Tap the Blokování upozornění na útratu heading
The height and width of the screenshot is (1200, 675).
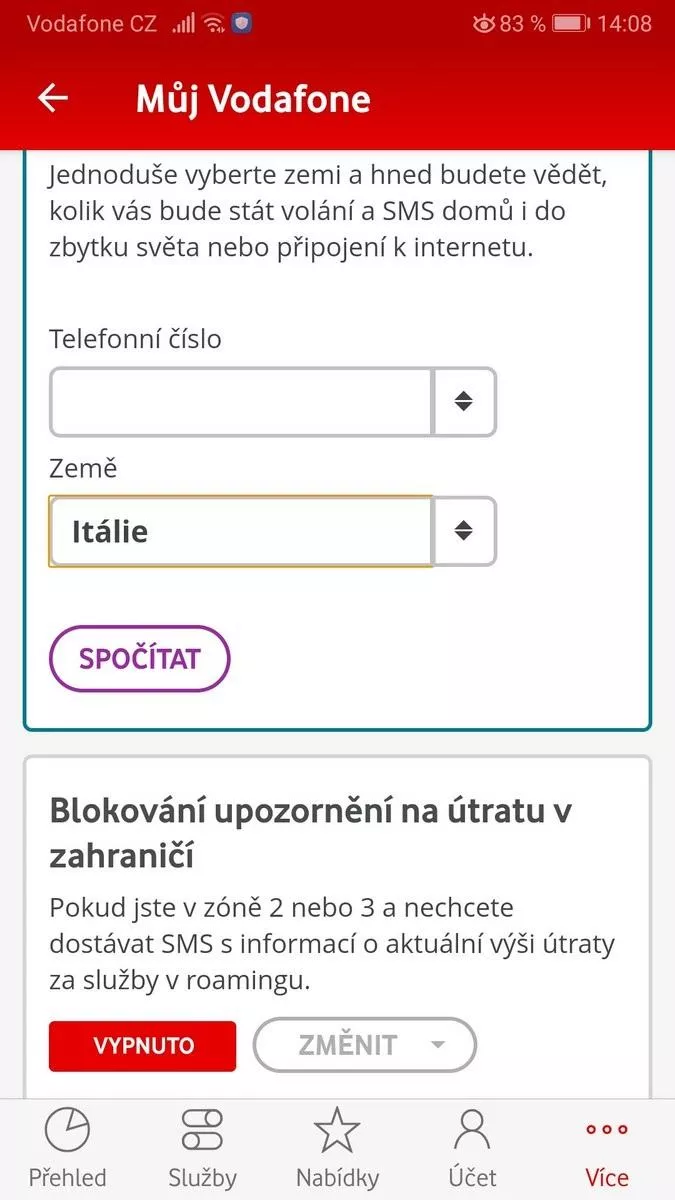pos(310,832)
